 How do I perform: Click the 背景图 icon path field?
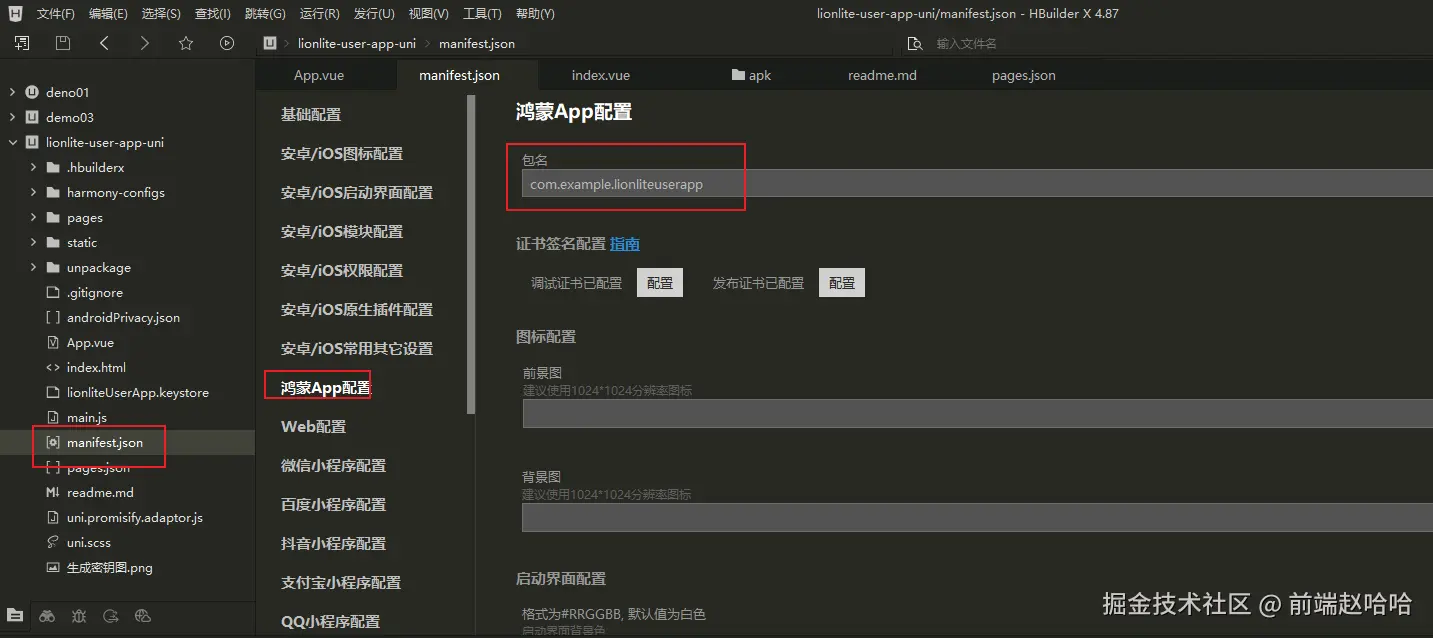coord(977,517)
